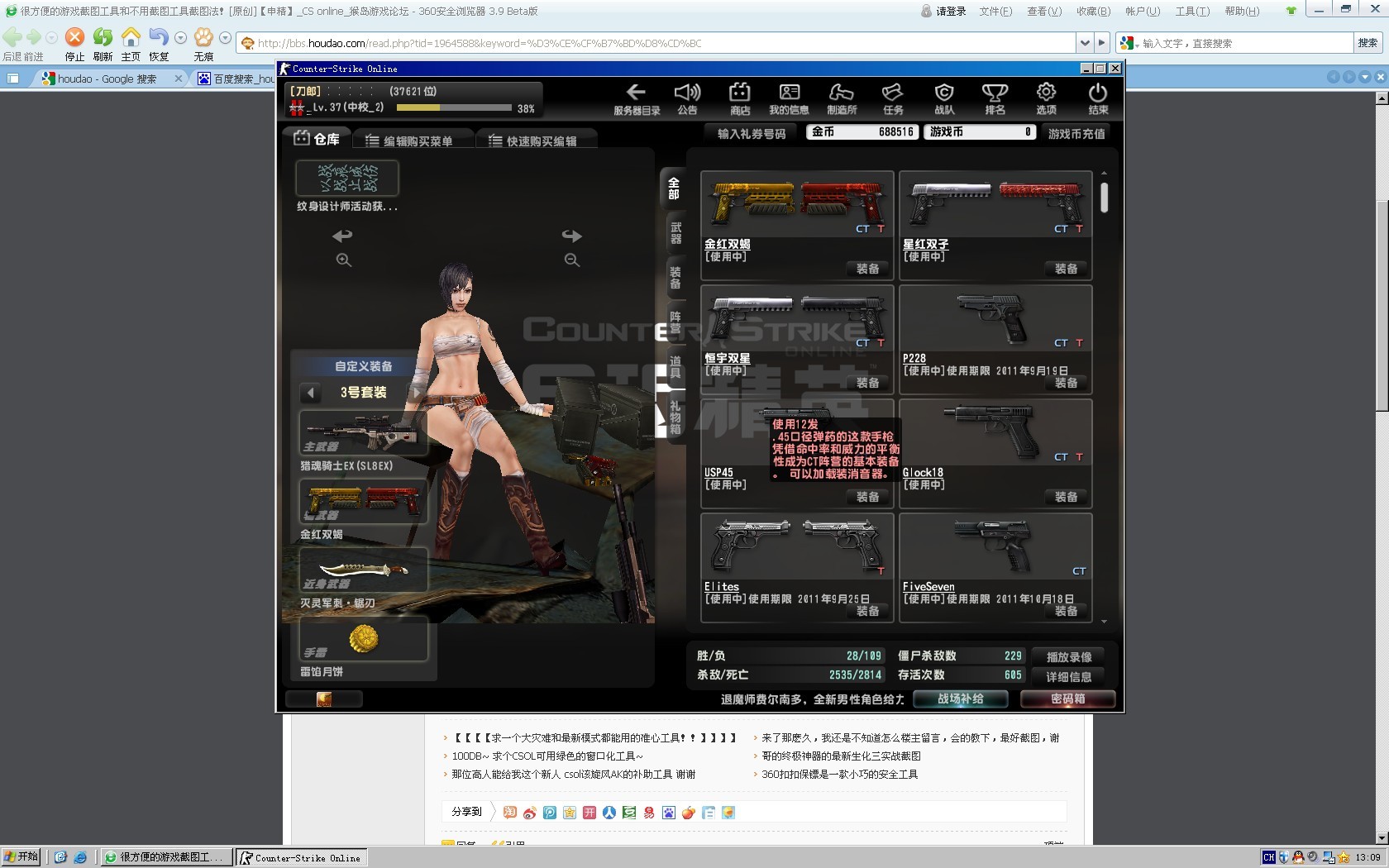Select the 装备 equipment side tab
Image resolution: width=1389 pixels, height=868 pixels.
[x=675, y=278]
